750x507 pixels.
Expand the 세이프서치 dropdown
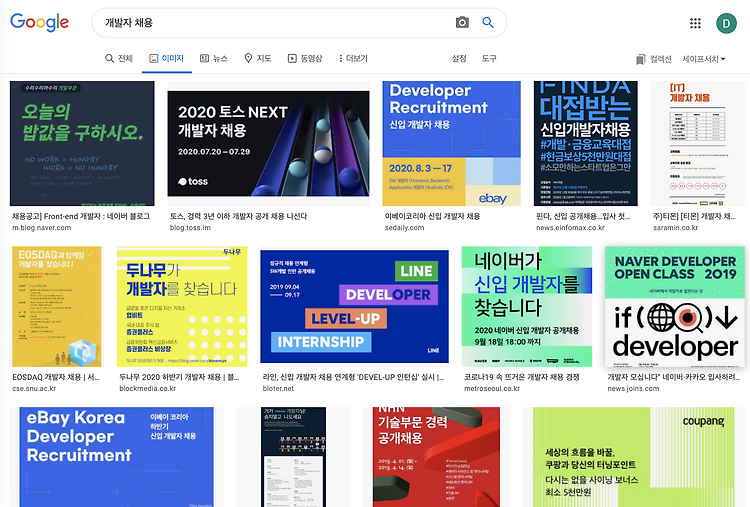[704, 59]
